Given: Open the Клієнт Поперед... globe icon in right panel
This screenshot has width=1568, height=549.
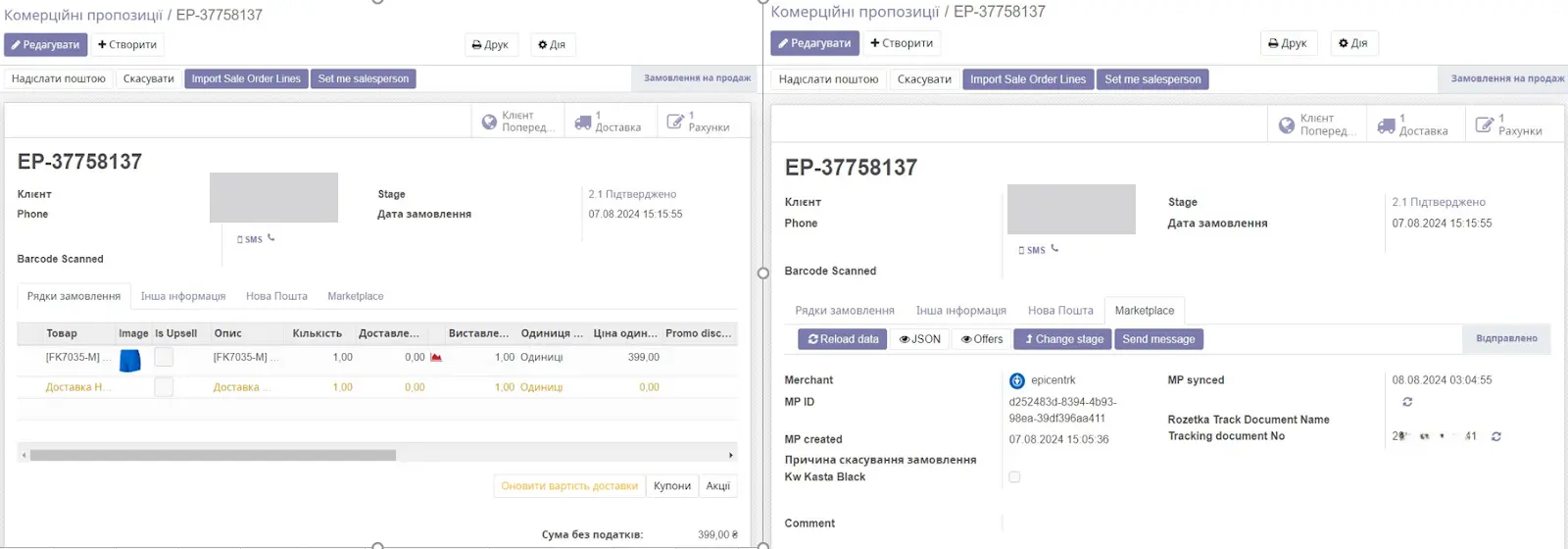Looking at the screenshot, I should 1287,125.
